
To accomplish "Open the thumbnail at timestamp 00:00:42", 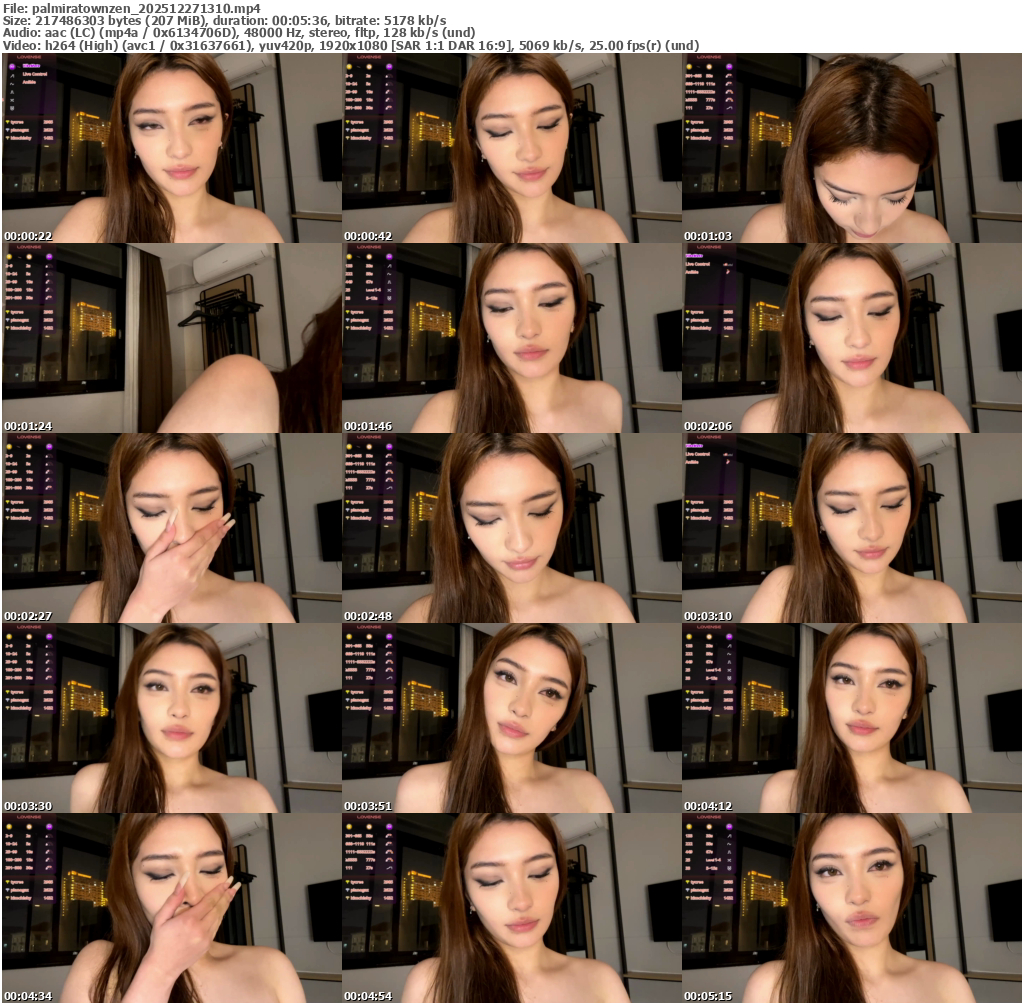I will (x=512, y=148).
